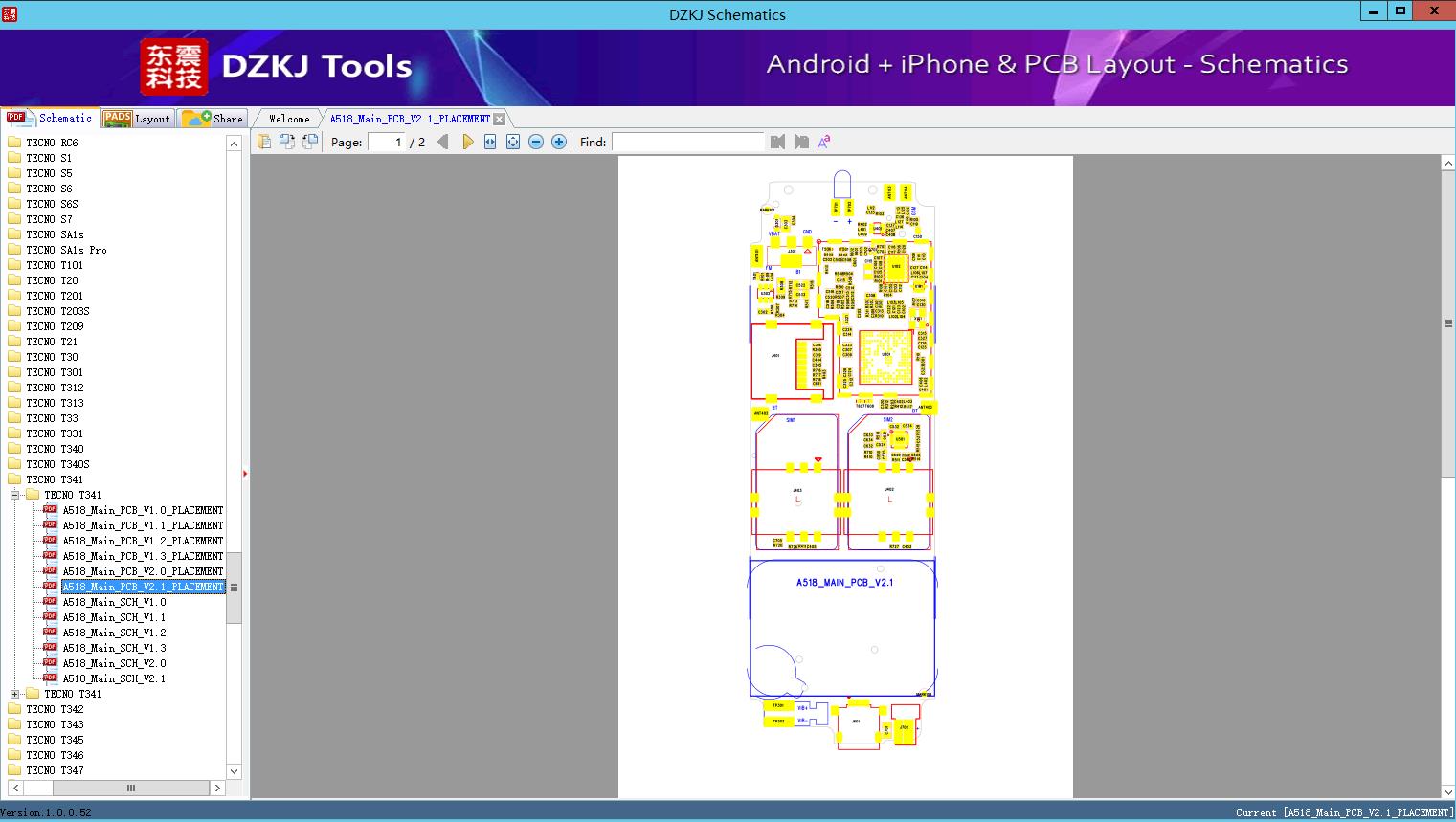Image resolution: width=1456 pixels, height=822 pixels.
Task: Maximize the DZKJ Schematics window
Action: (1400, 11)
